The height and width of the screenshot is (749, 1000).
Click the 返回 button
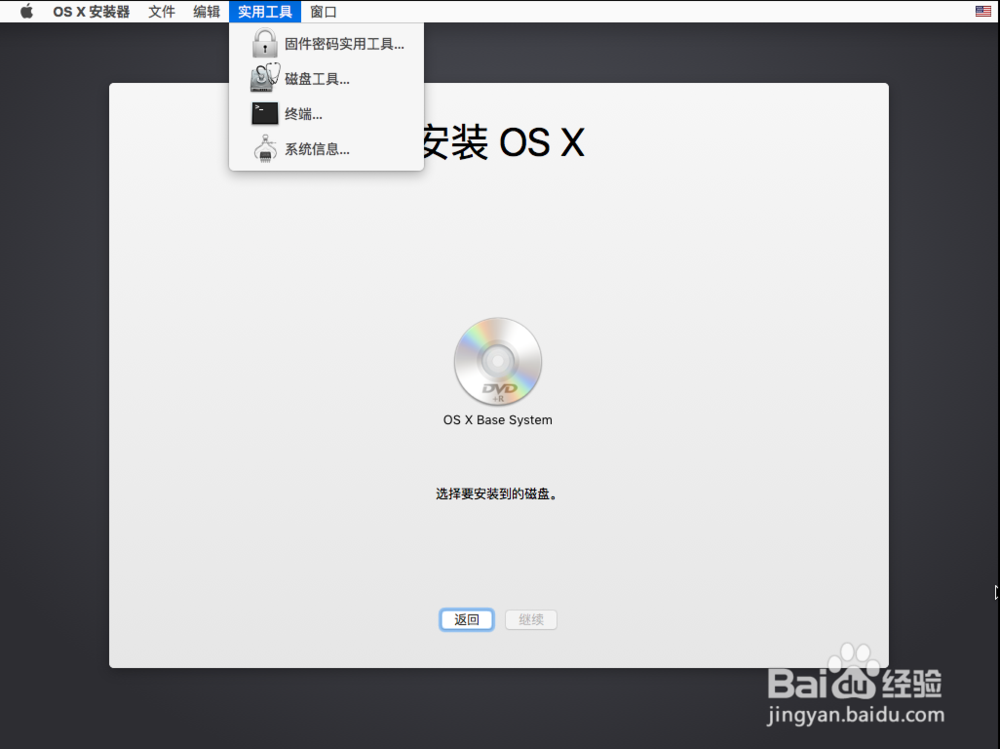(466, 619)
